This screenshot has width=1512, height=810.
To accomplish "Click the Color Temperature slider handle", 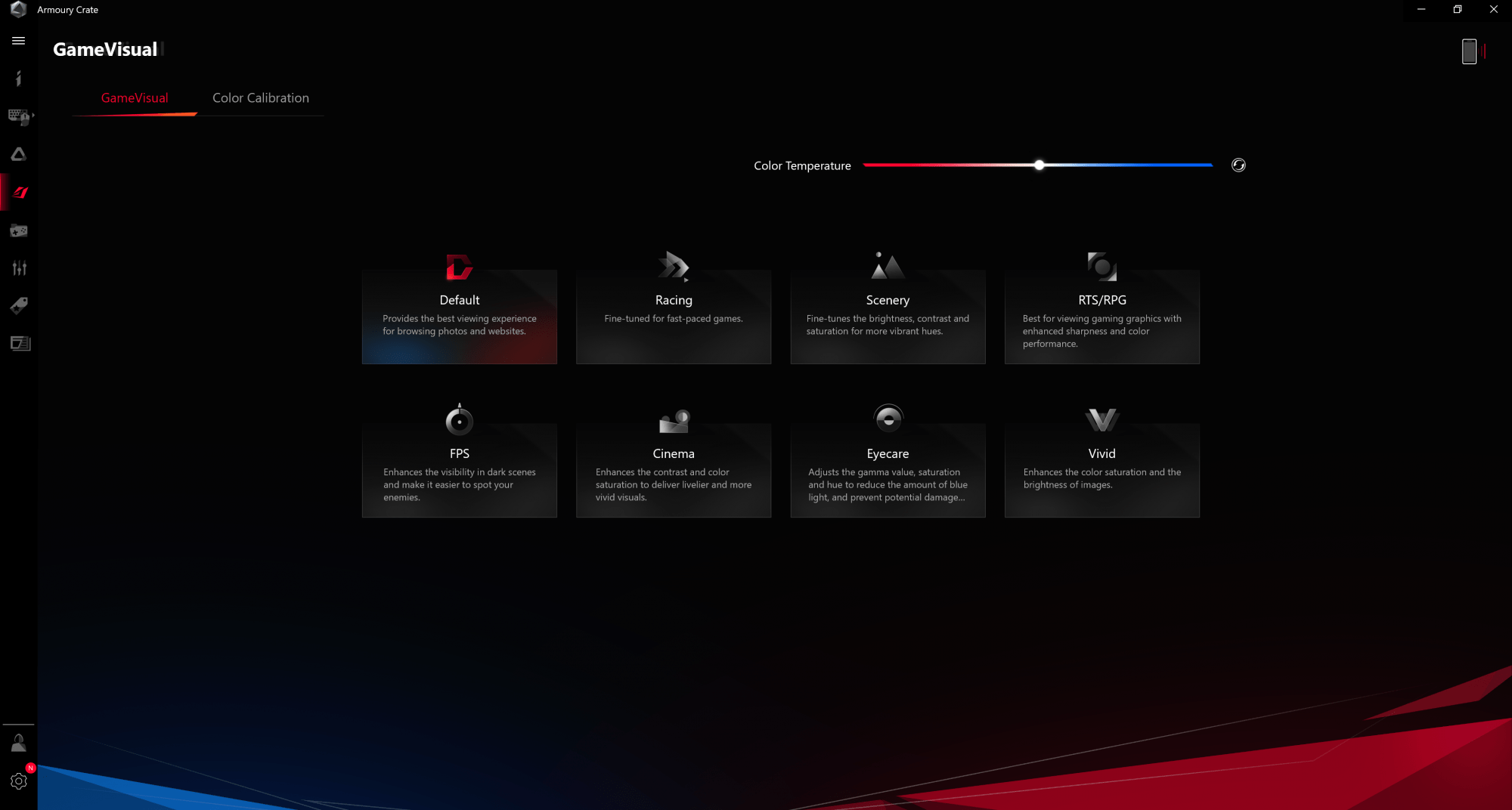I will point(1039,165).
